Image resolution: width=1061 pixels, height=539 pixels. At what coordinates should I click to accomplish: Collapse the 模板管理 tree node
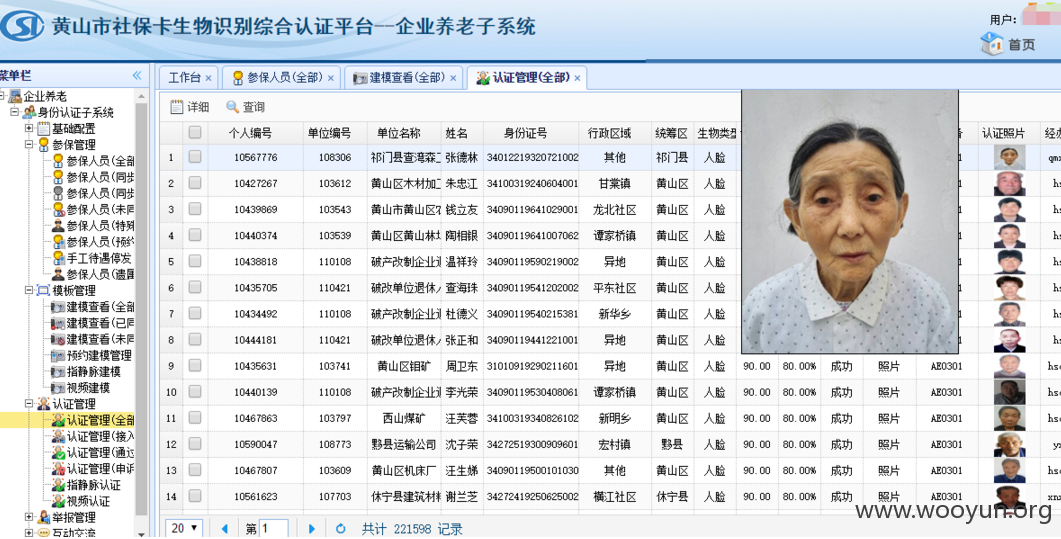(x=29, y=291)
